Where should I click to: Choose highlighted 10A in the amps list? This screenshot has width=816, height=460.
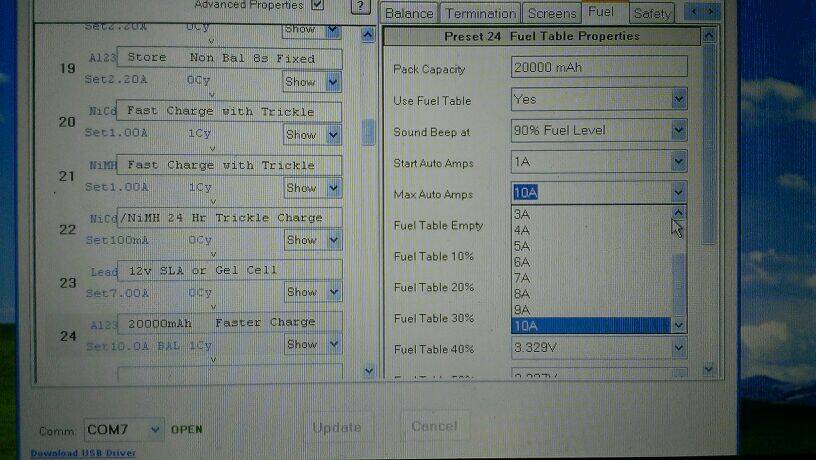click(x=591, y=326)
